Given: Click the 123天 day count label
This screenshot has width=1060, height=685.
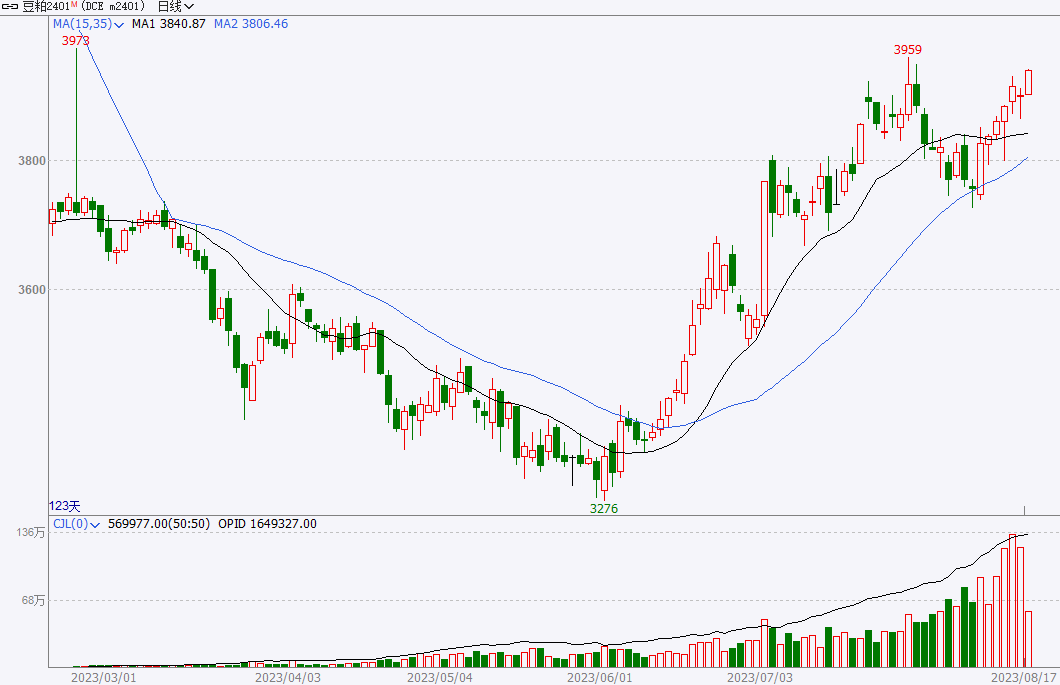Looking at the screenshot, I should point(64,506).
